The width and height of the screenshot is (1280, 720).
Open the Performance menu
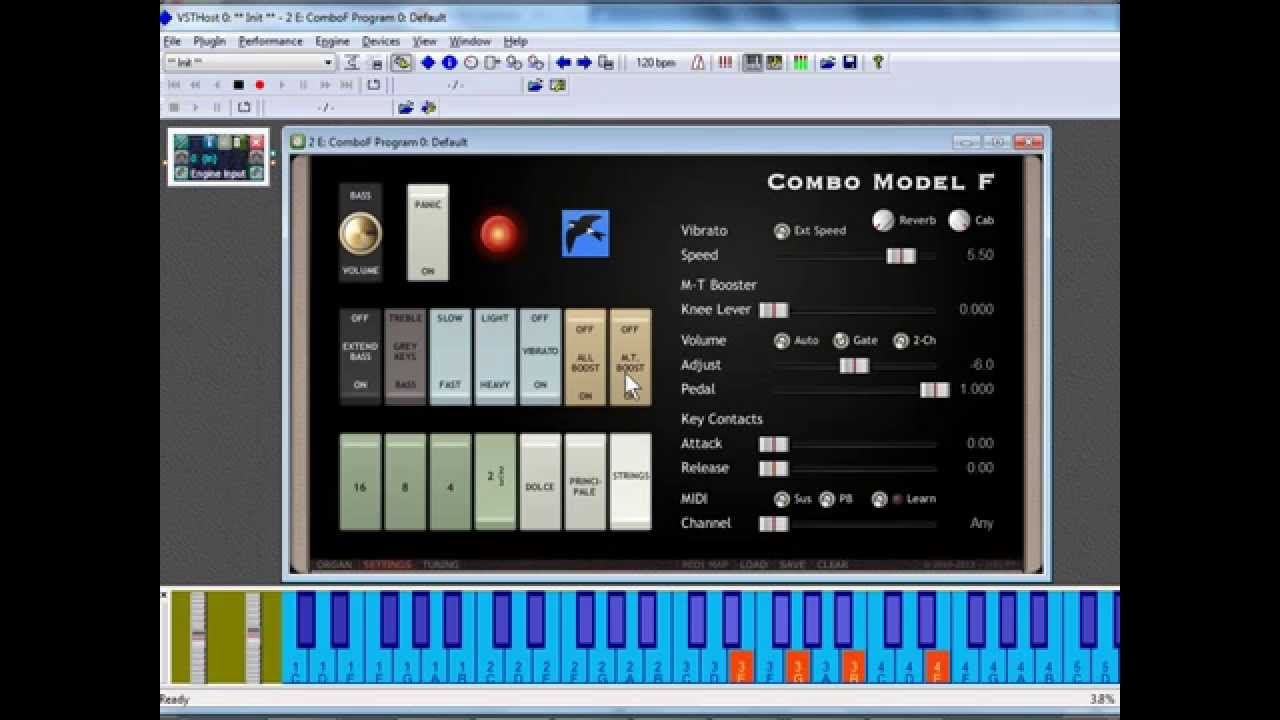[x=270, y=41]
